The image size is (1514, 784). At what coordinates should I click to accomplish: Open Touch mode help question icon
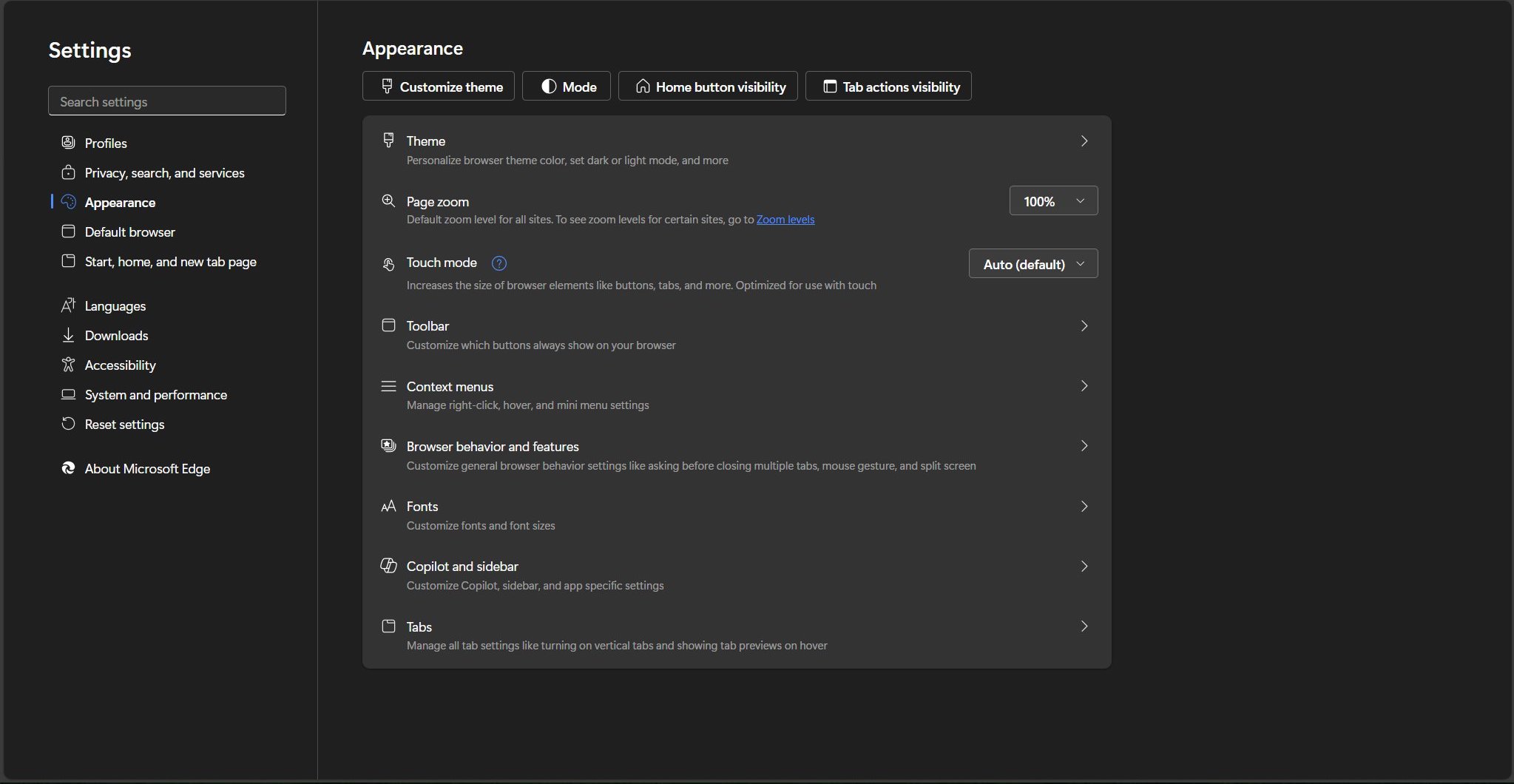pyautogui.click(x=499, y=263)
